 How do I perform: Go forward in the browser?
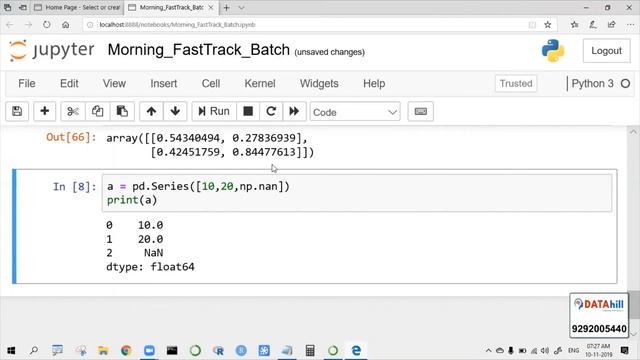pos(28,25)
